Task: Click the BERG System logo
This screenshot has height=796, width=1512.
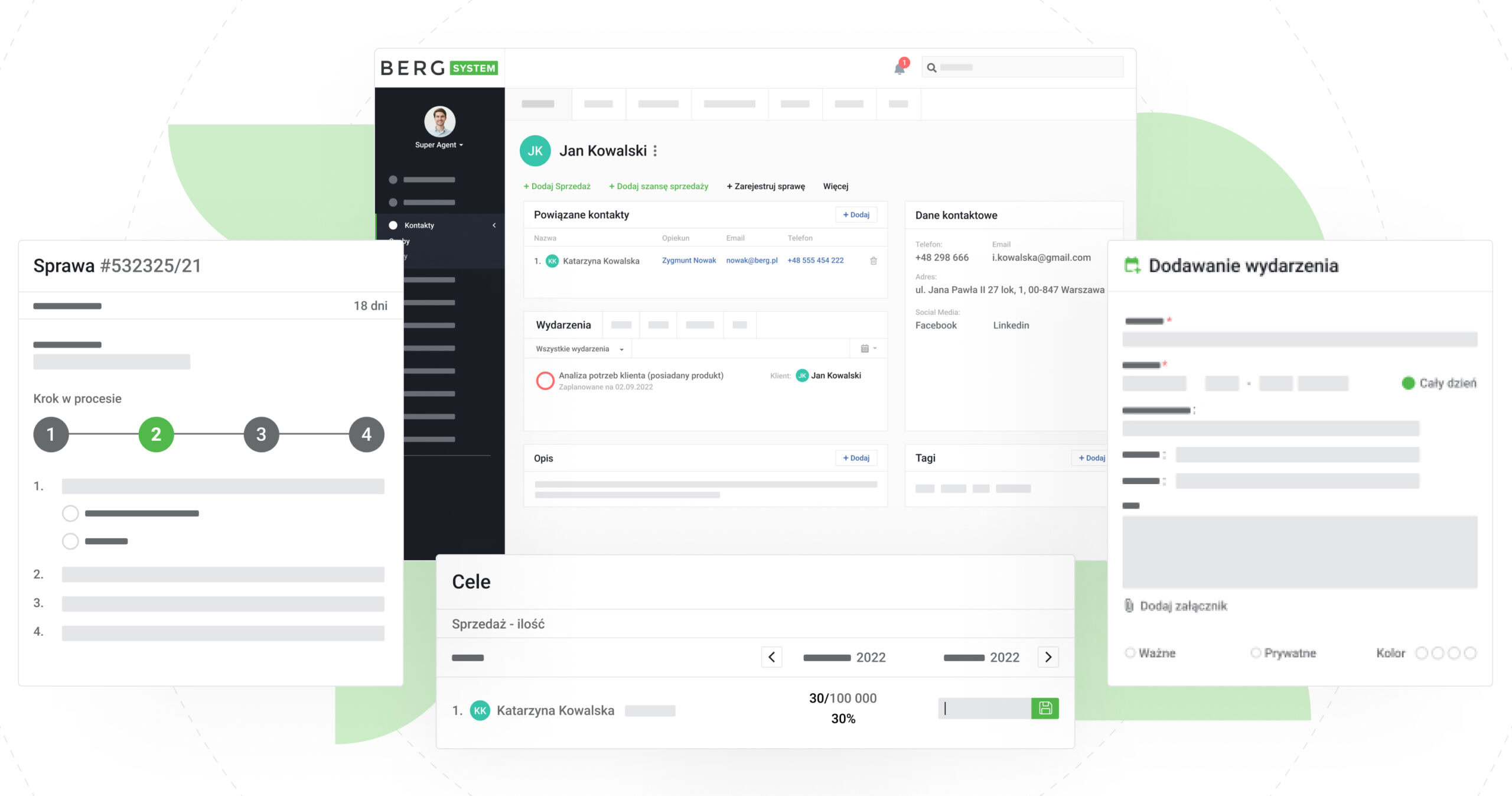Action: [439, 68]
